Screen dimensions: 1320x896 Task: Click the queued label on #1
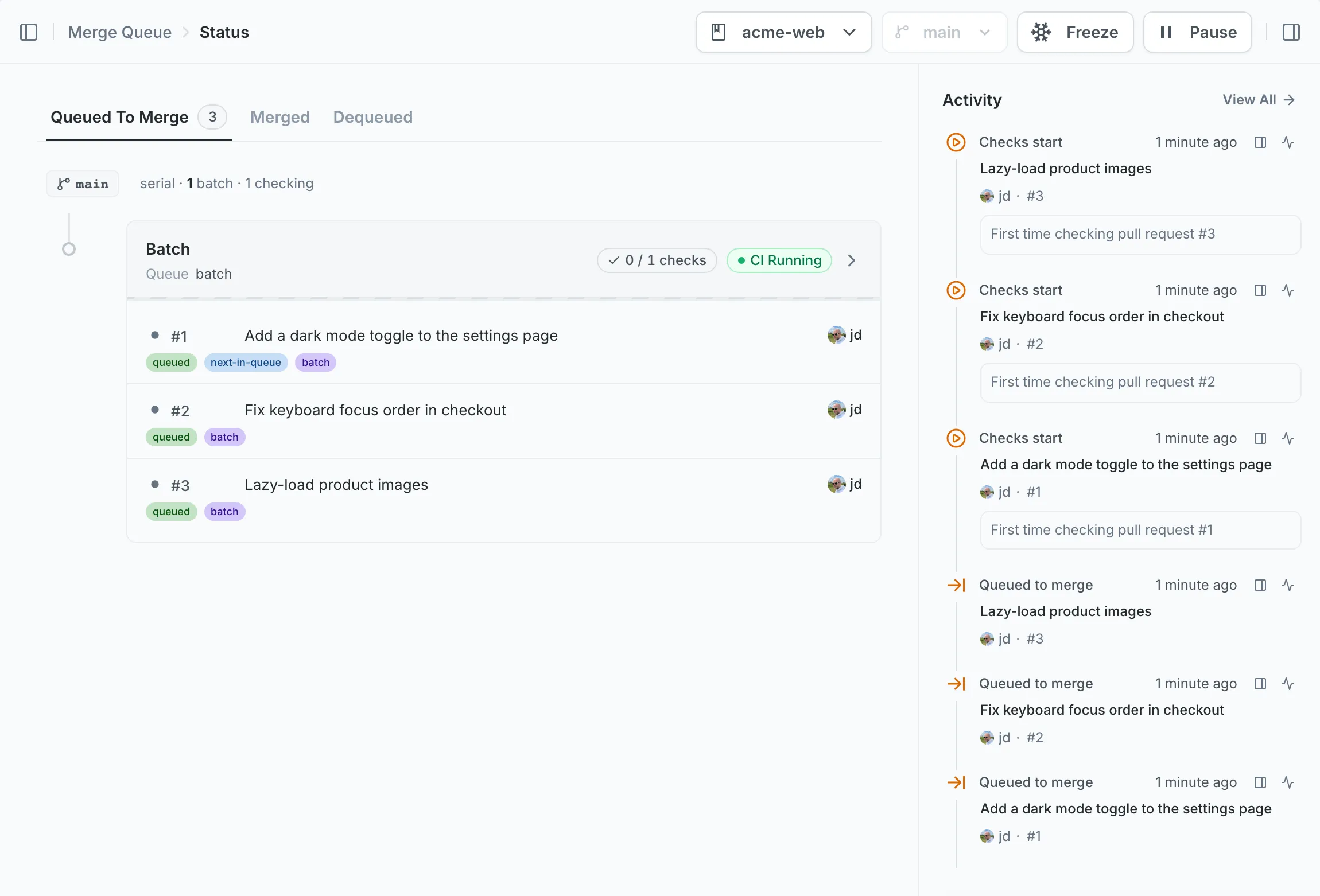click(x=171, y=363)
